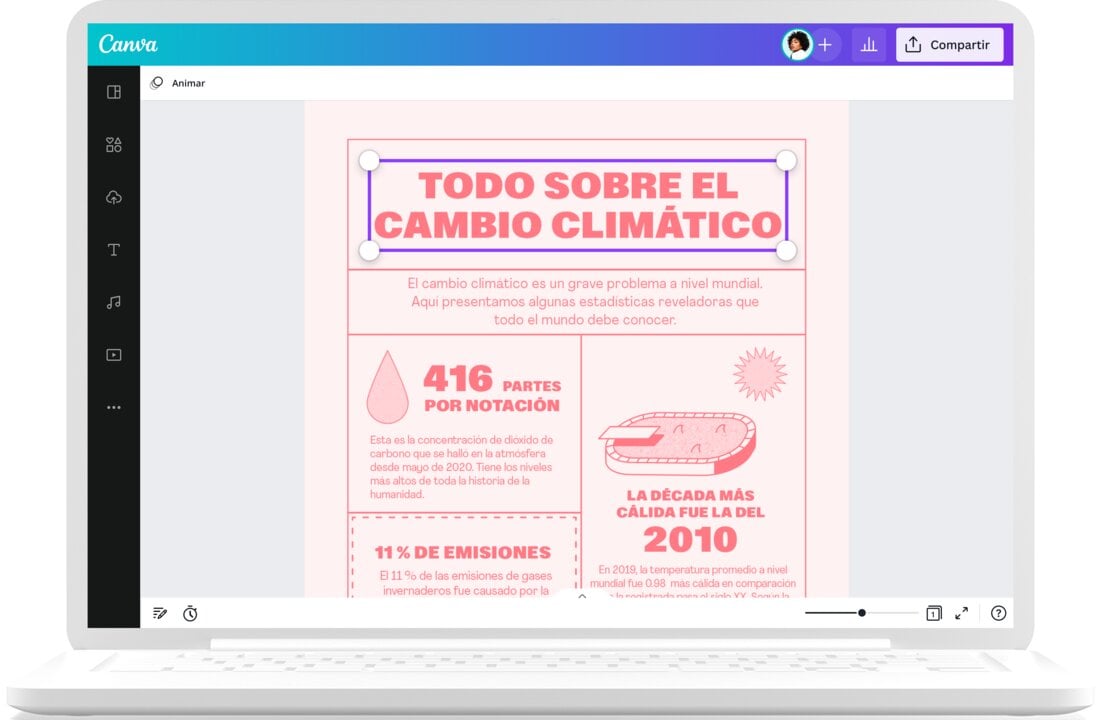This screenshot has height=720, width=1101.
Task: Select the Text tool in sidebar
Action: pyautogui.click(x=114, y=250)
